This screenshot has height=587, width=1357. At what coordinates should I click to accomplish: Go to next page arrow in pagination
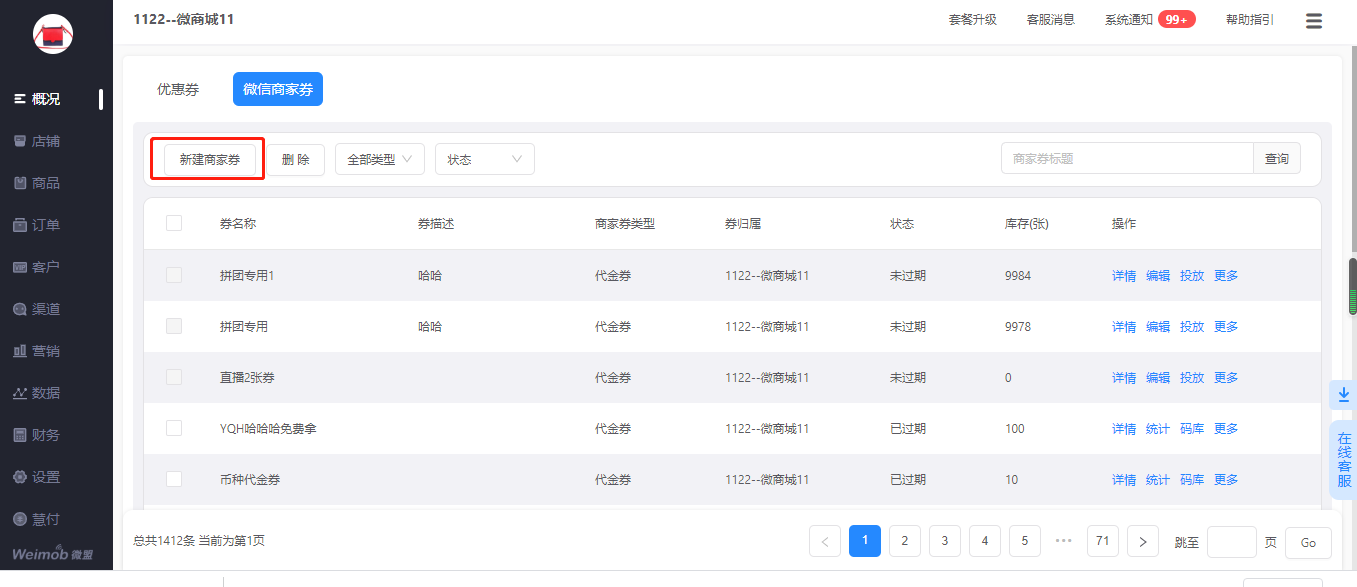(x=1143, y=541)
